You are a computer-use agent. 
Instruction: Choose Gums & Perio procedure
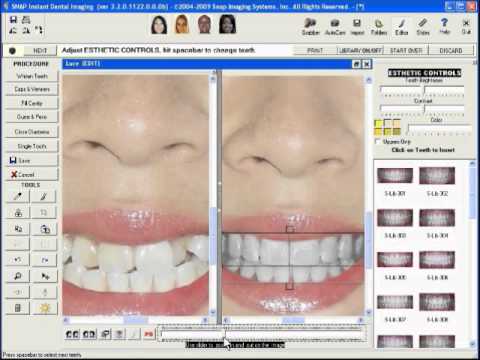click(x=32, y=117)
